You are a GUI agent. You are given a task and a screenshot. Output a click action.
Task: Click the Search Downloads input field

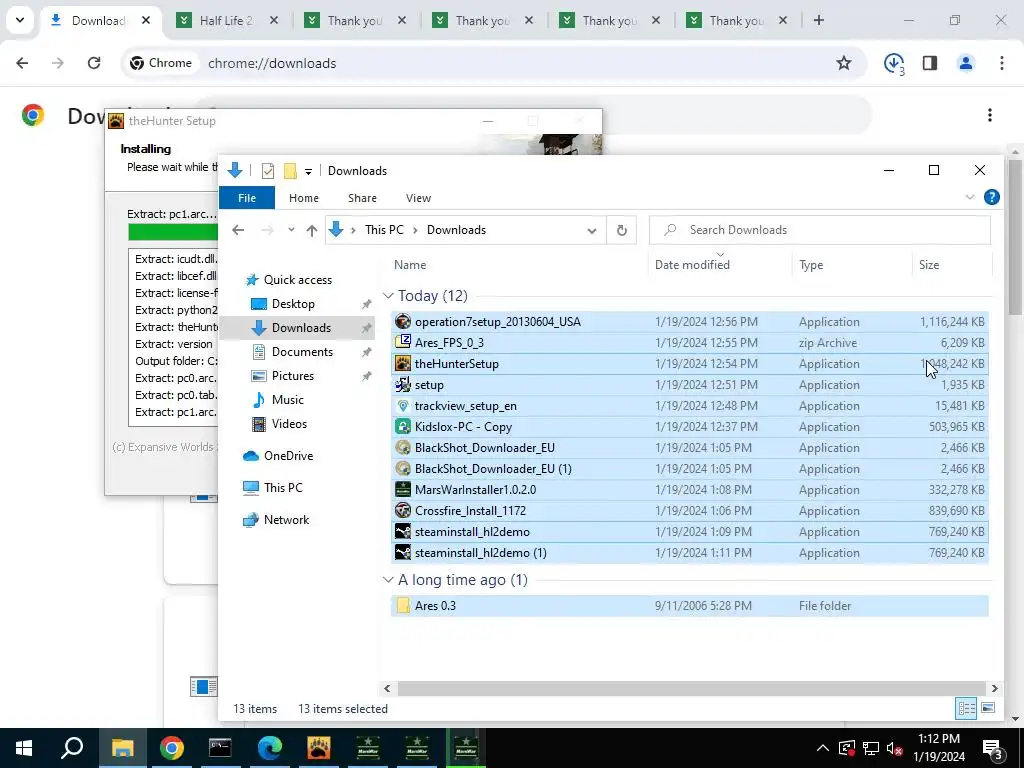tap(820, 230)
